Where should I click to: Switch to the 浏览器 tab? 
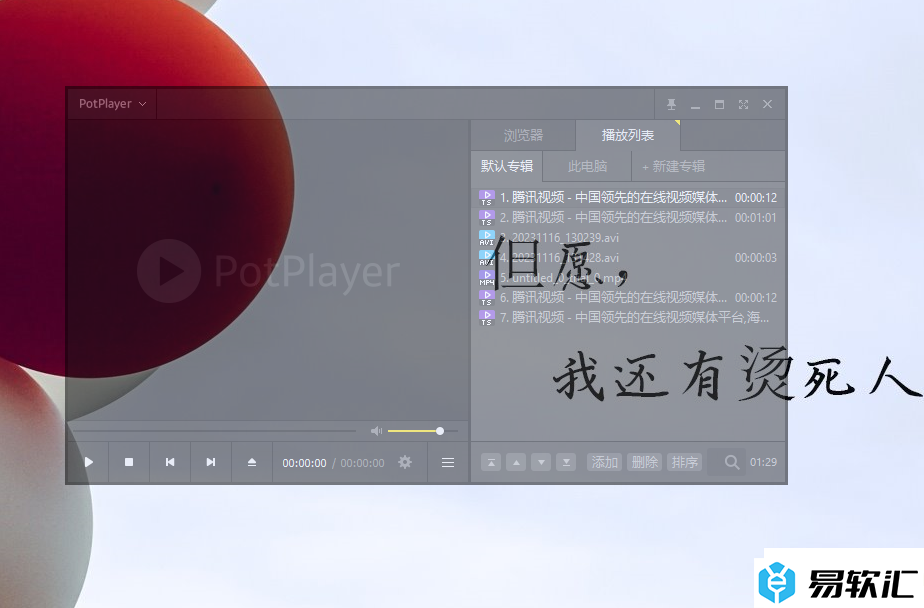[x=523, y=136]
